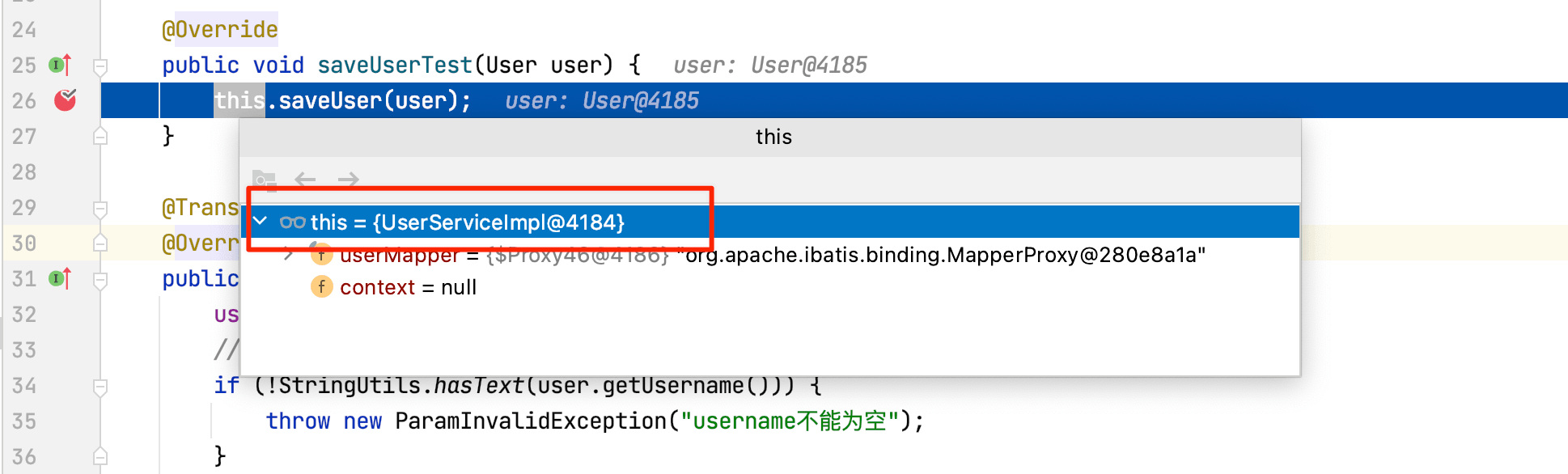Fold the saveUserTest method at line 25
The height and width of the screenshot is (474, 1568).
100,66
